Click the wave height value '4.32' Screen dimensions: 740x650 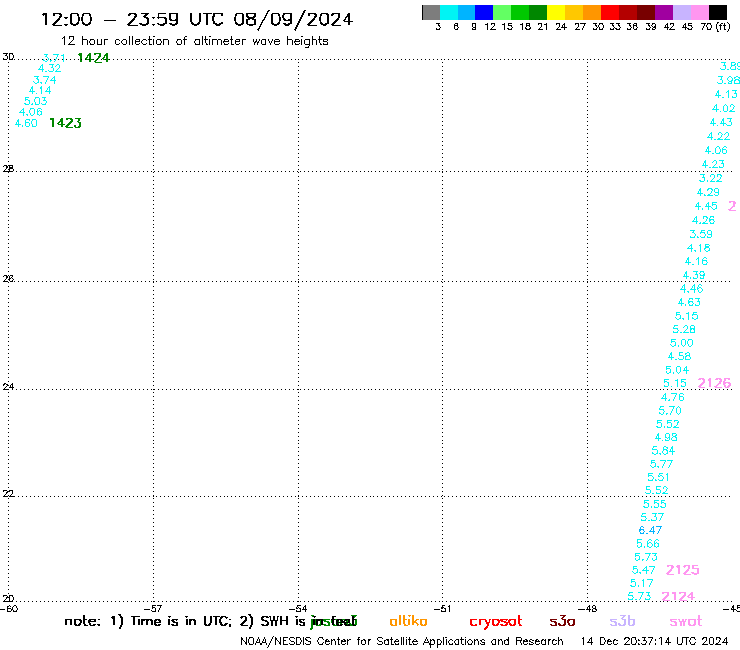click(x=49, y=68)
